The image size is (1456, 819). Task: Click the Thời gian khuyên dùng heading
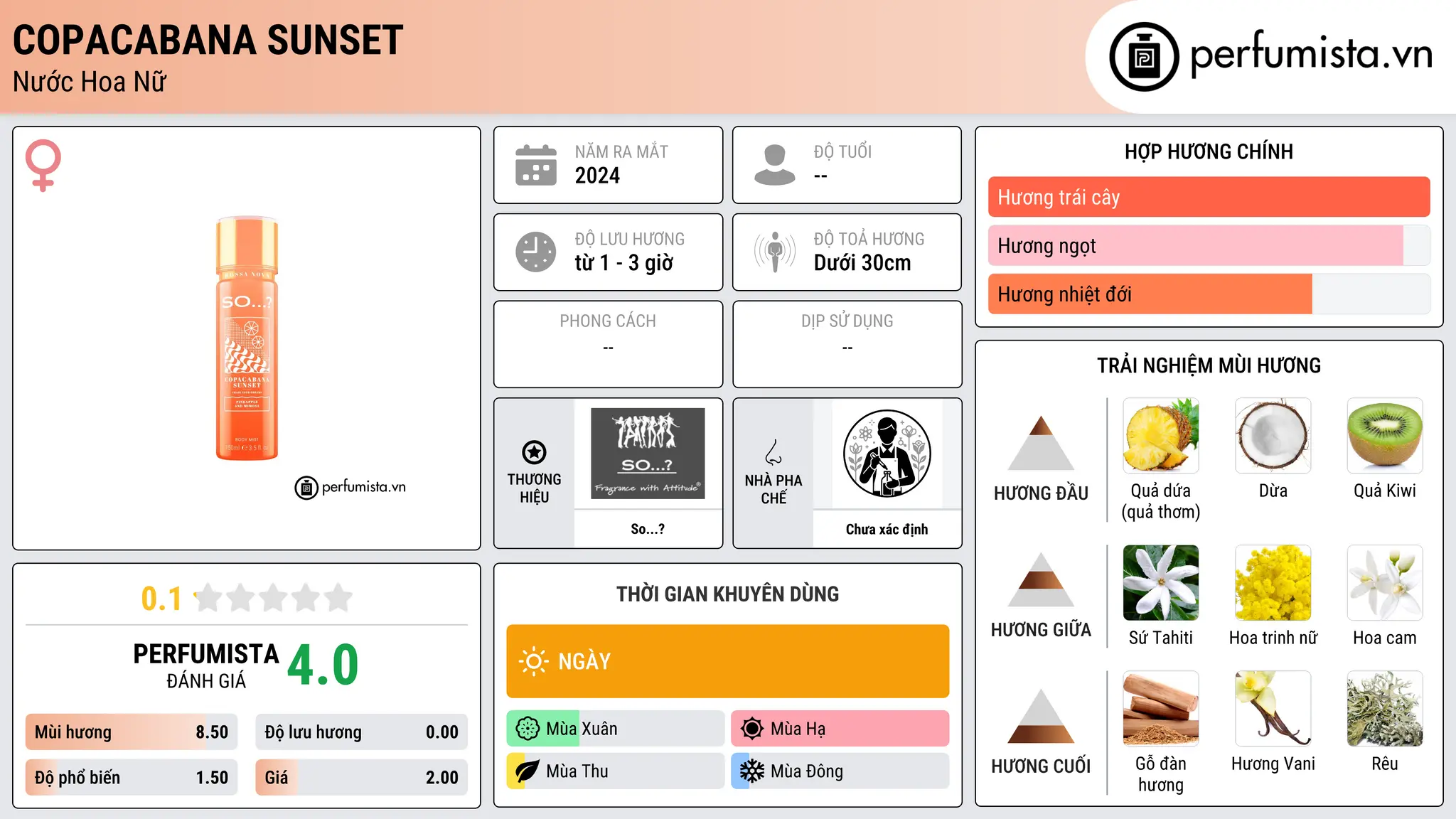coord(728,594)
